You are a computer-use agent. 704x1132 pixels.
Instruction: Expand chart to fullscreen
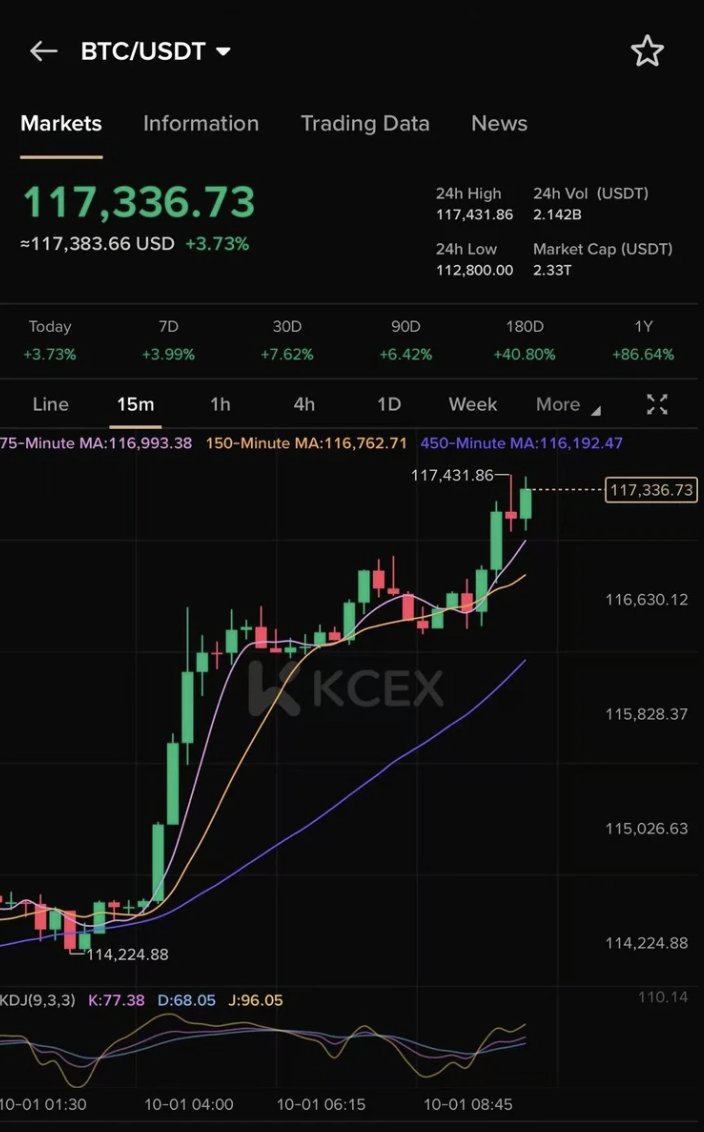click(656, 404)
